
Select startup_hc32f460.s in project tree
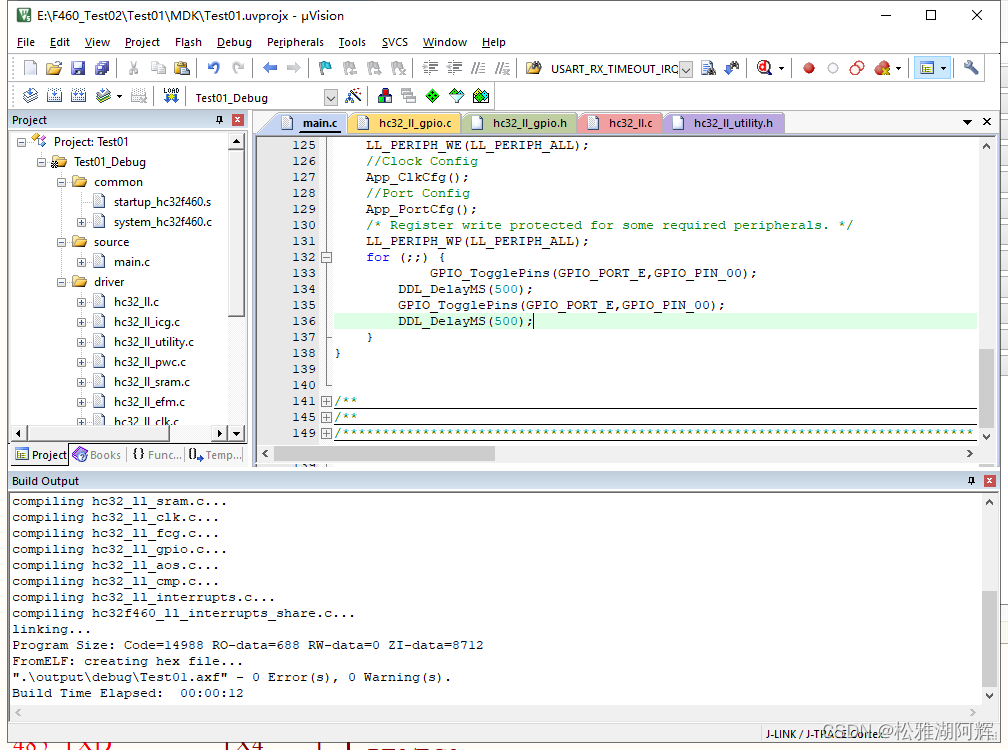coord(162,202)
